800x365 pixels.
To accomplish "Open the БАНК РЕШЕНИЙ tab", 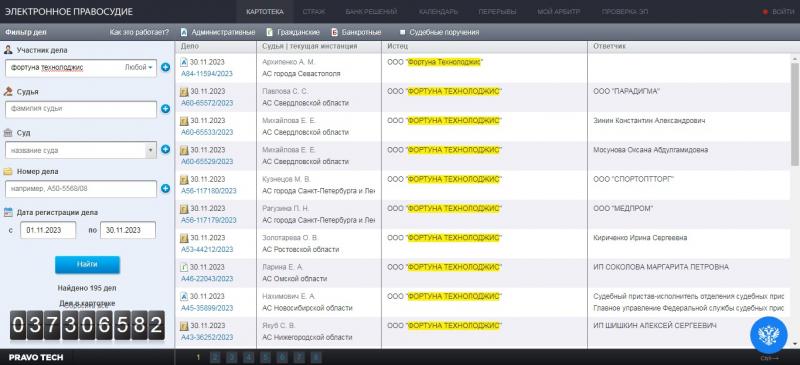I will click(x=371, y=12).
